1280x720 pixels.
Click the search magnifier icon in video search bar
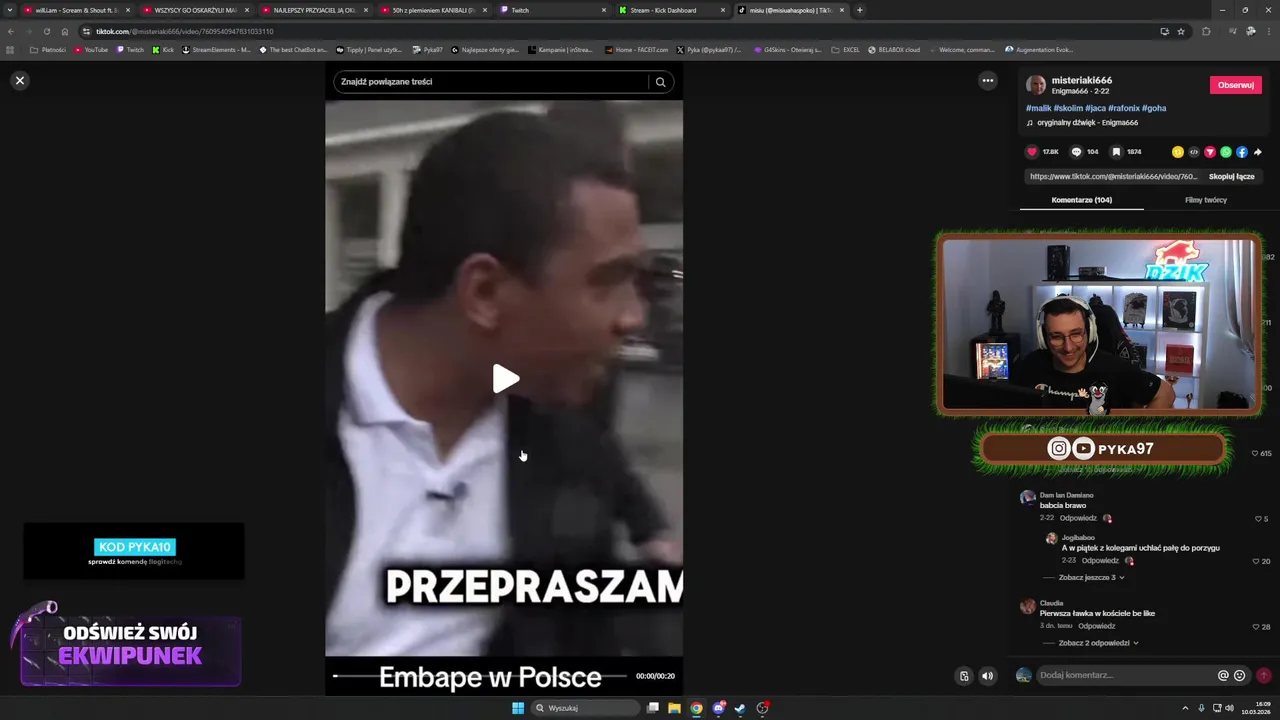pos(660,82)
